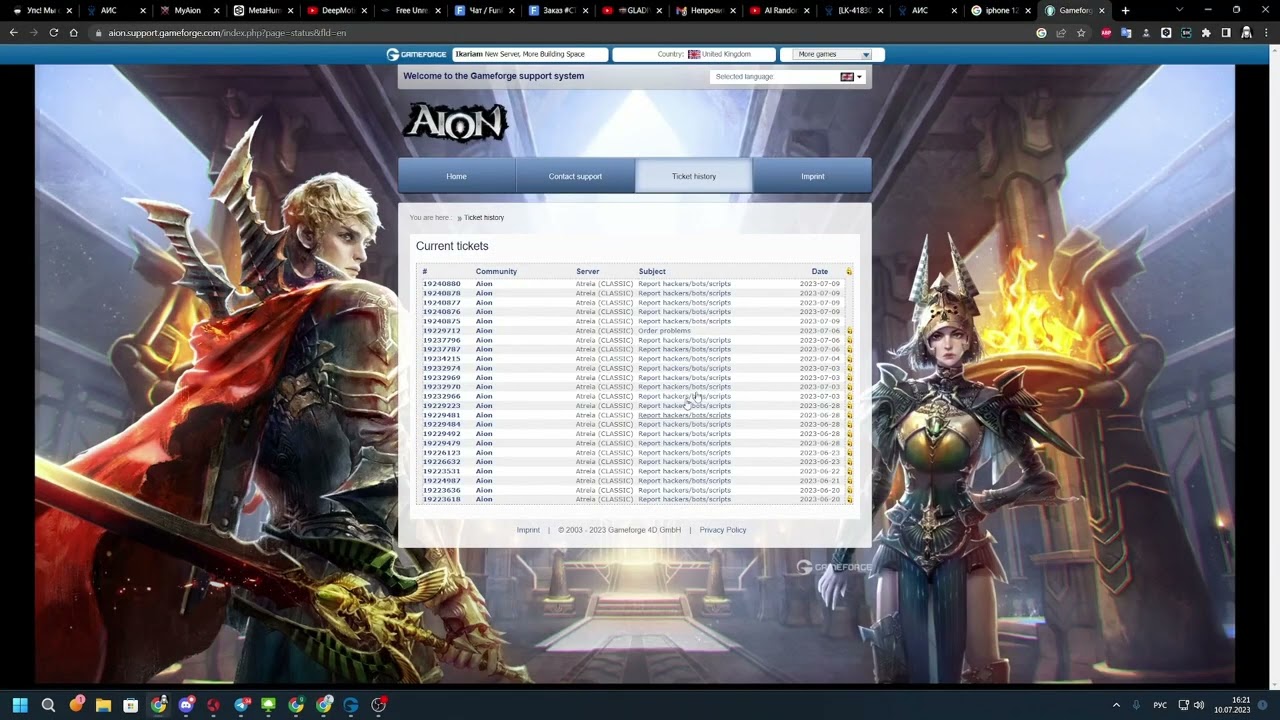Open the tab search chevron
This screenshot has width=1280, height=720.
[x=1179, y=10]
